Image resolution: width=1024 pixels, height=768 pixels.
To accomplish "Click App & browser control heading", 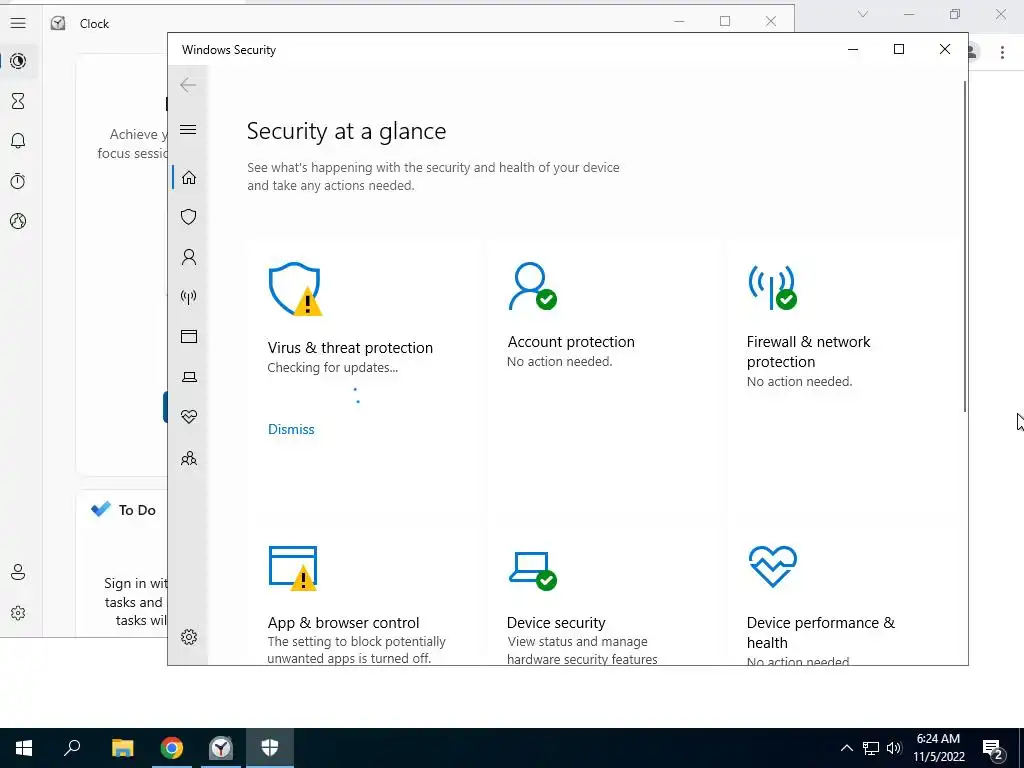I will pos(344,622).
